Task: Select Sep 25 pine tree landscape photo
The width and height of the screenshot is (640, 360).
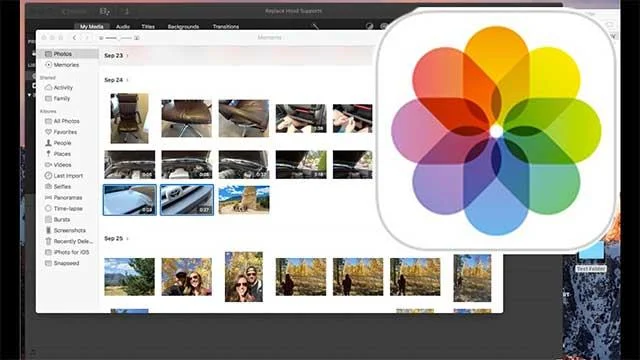Action: (x=129, y=277)
